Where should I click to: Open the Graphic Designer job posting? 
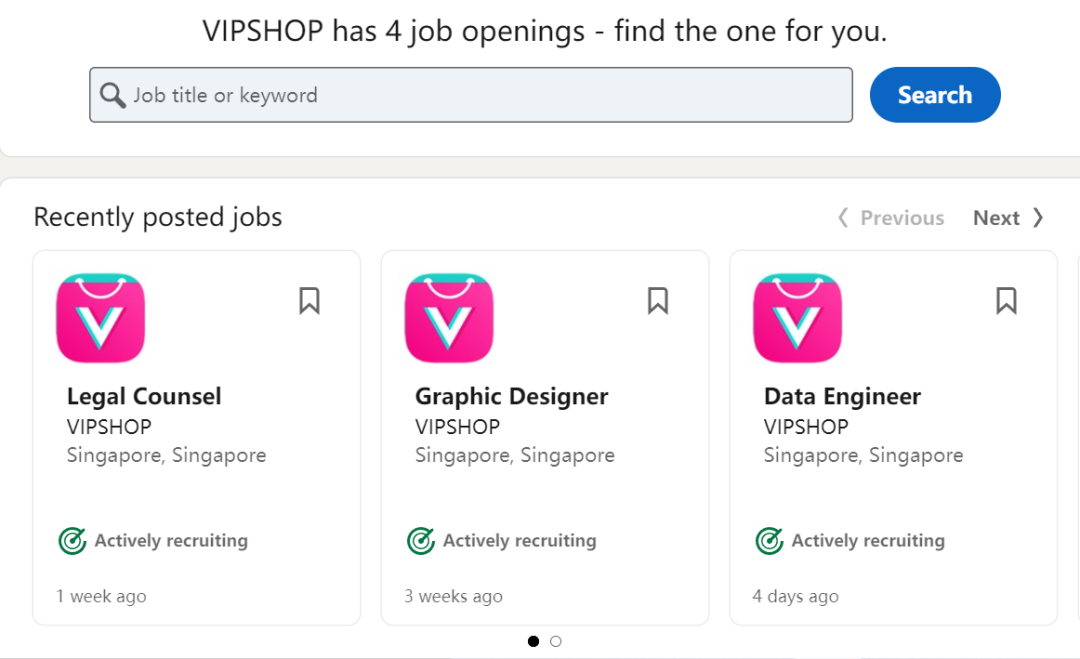click(511, 396)
